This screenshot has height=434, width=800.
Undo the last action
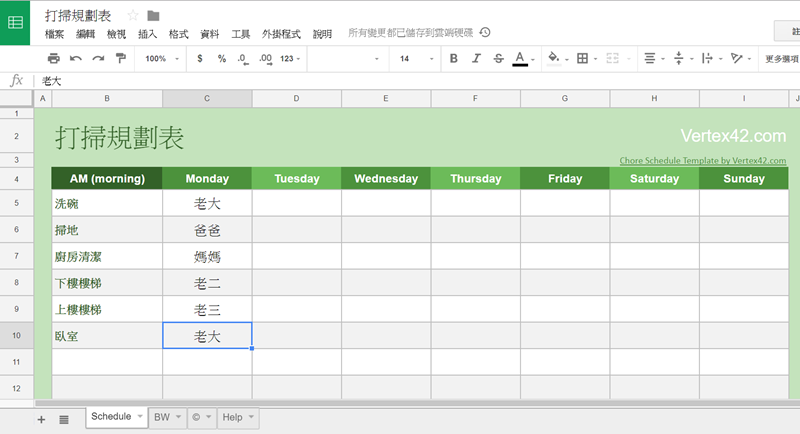point(76,59)
